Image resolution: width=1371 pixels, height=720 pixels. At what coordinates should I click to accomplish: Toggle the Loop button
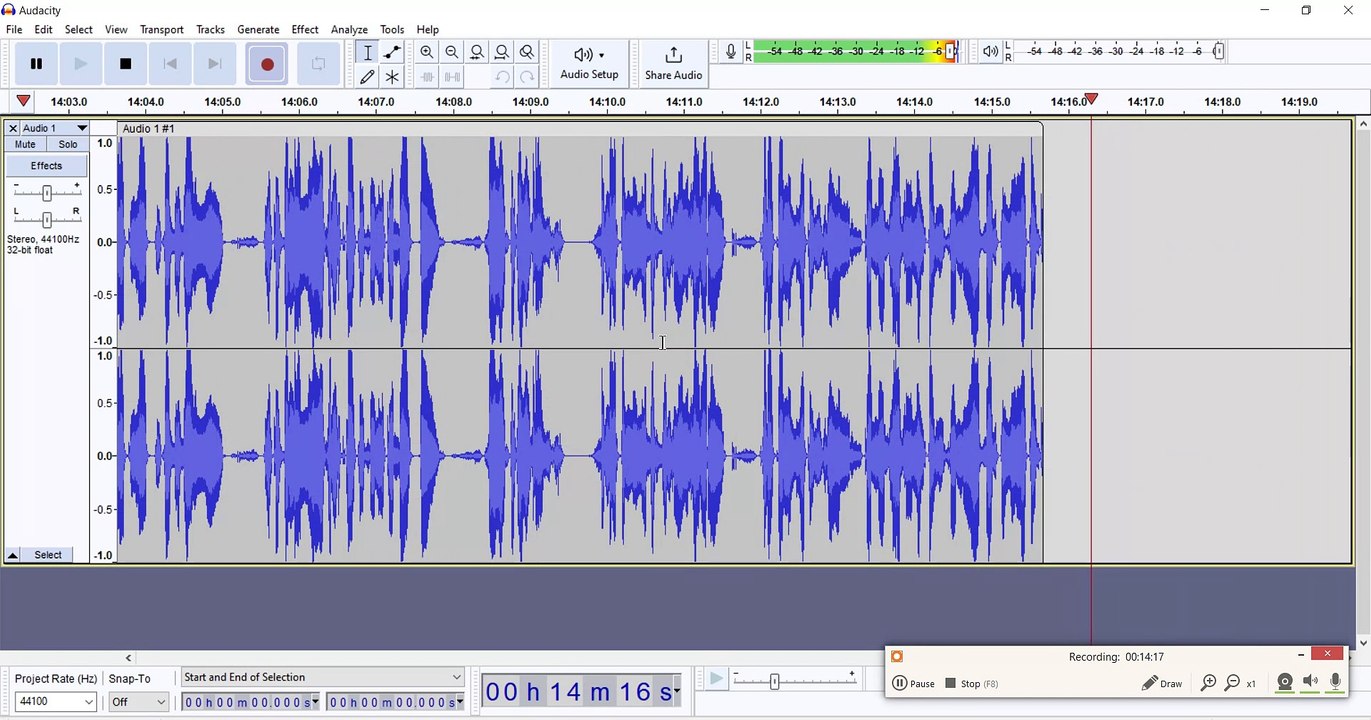click(x=318, y=64)
